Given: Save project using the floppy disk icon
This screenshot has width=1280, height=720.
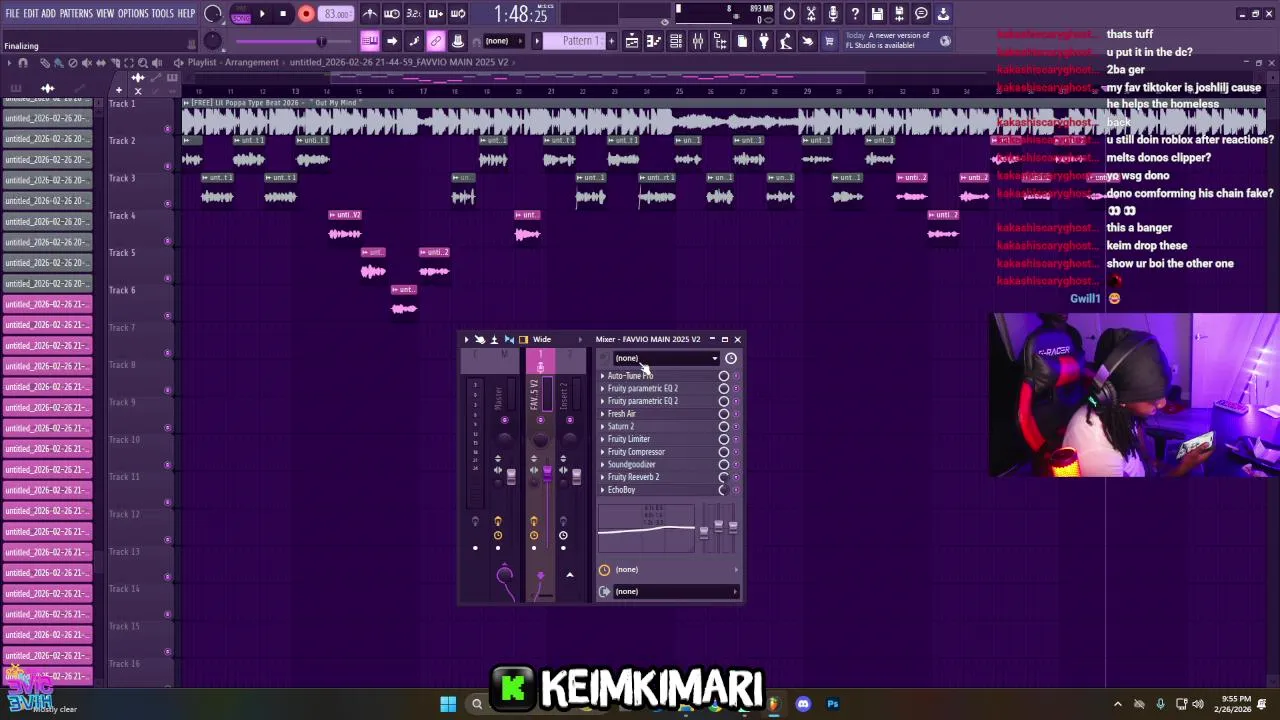Looking at the screenshot, I should (x=877, y=14).
